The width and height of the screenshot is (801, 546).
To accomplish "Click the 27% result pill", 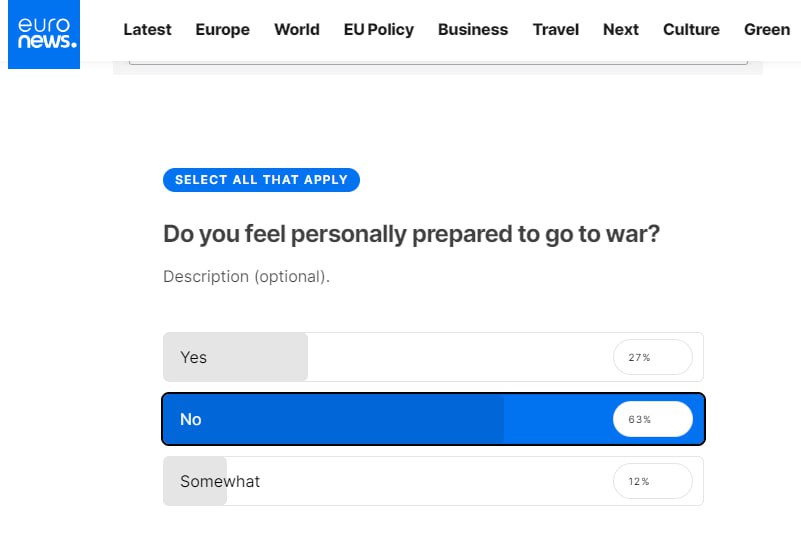I will point(652,357).
